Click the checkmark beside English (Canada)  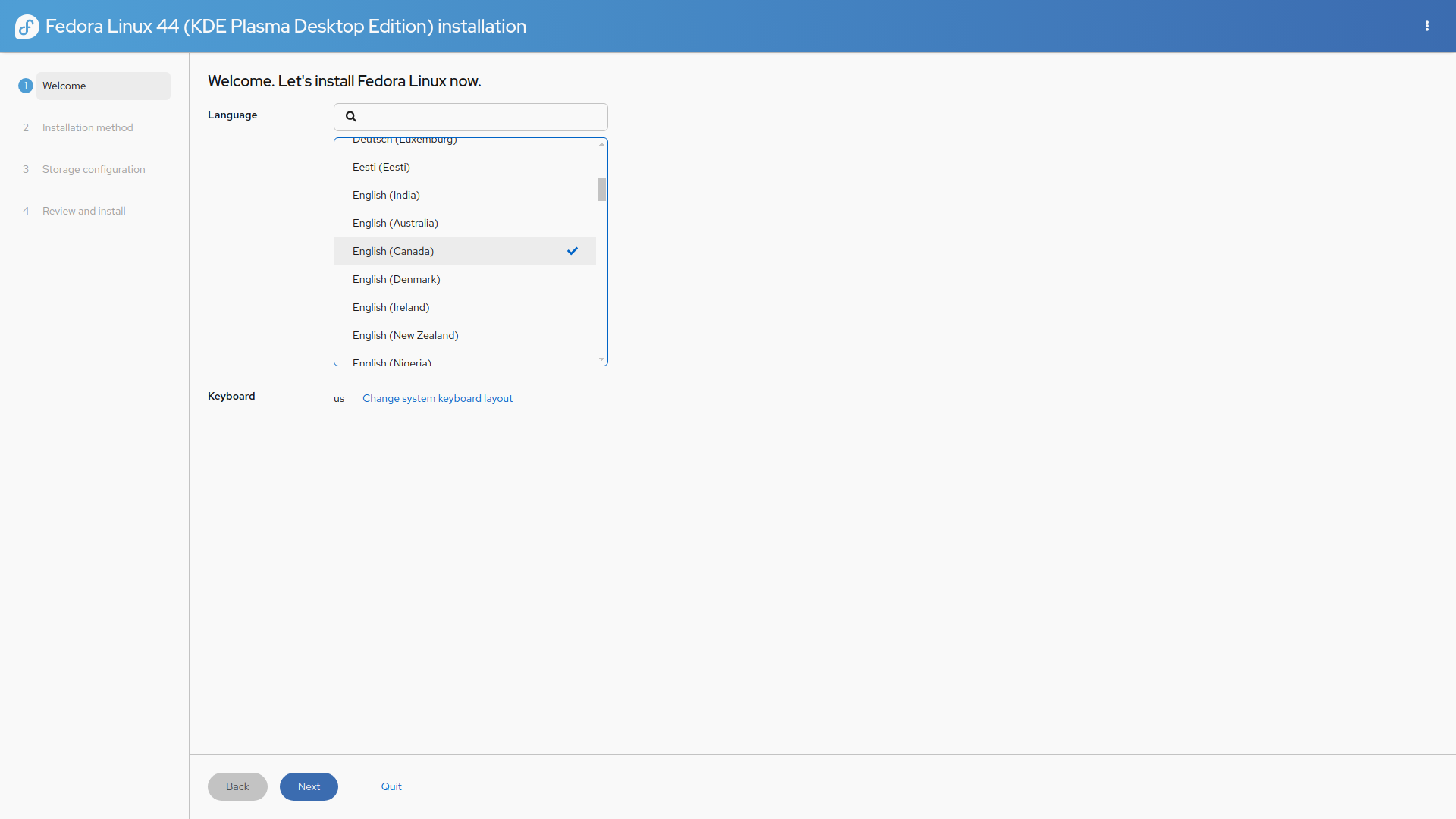pyautogui.click(x=573, y=251)
